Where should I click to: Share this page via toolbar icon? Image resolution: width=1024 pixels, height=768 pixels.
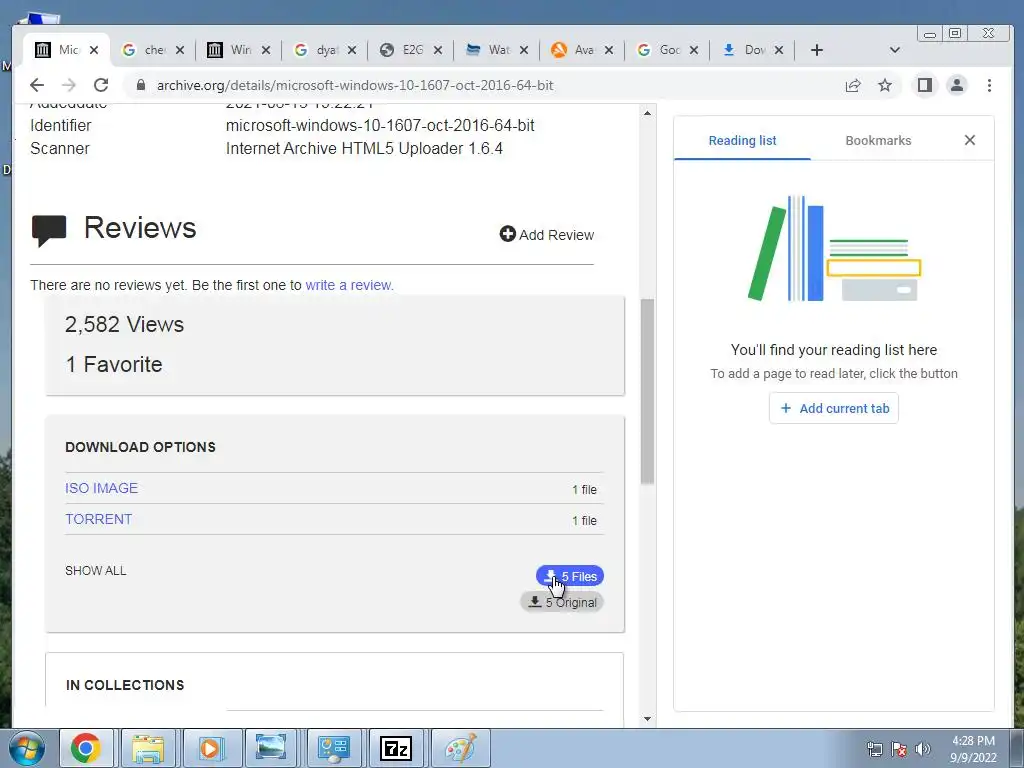pos(853,86)
